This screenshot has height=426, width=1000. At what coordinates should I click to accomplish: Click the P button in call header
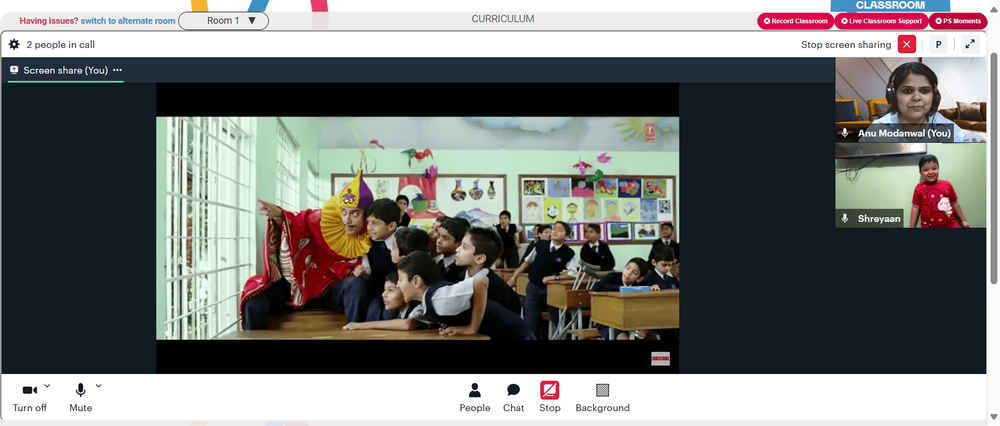[938, 45]
